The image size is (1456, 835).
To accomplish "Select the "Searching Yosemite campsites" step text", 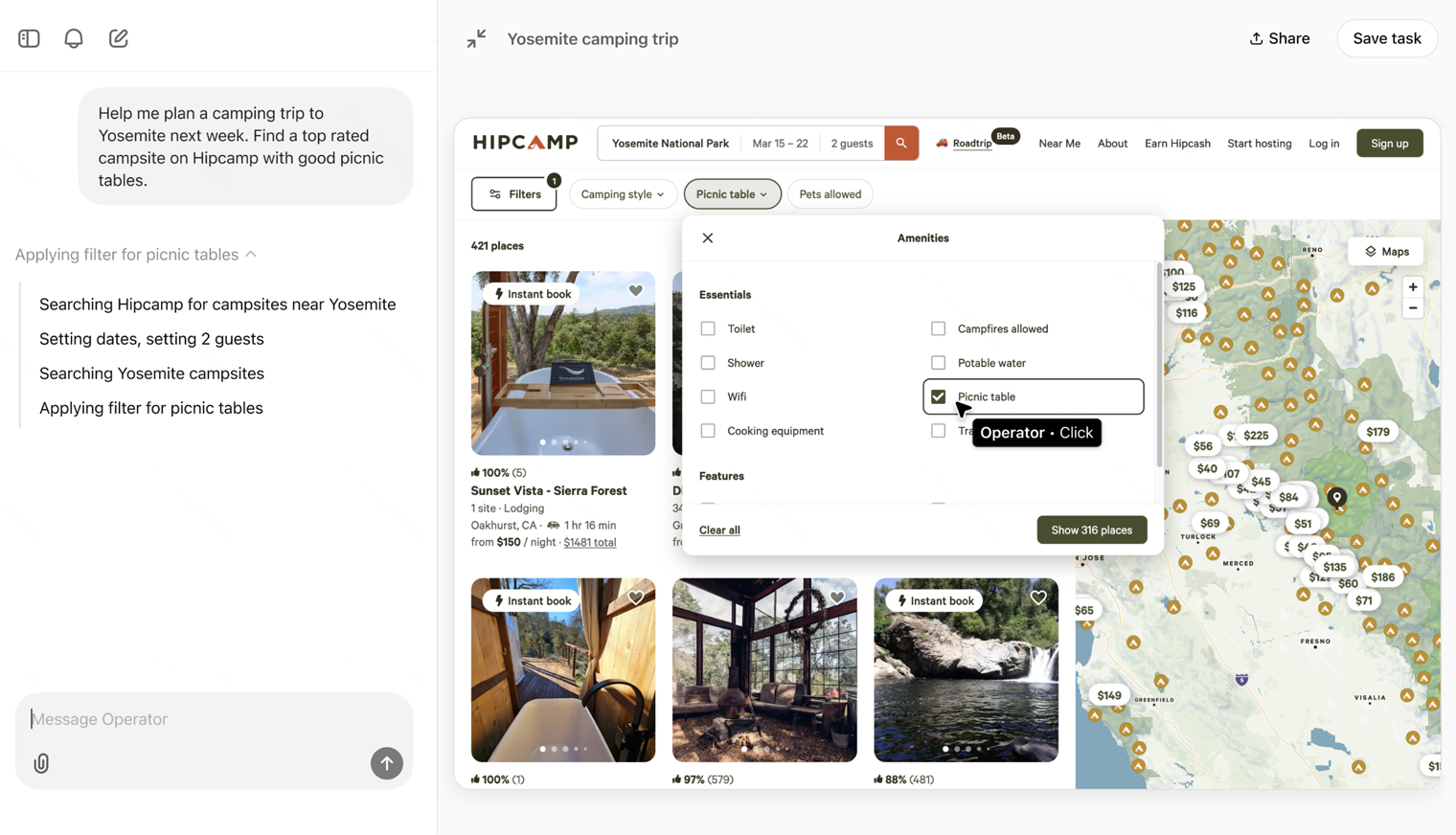I will [151, 373].
